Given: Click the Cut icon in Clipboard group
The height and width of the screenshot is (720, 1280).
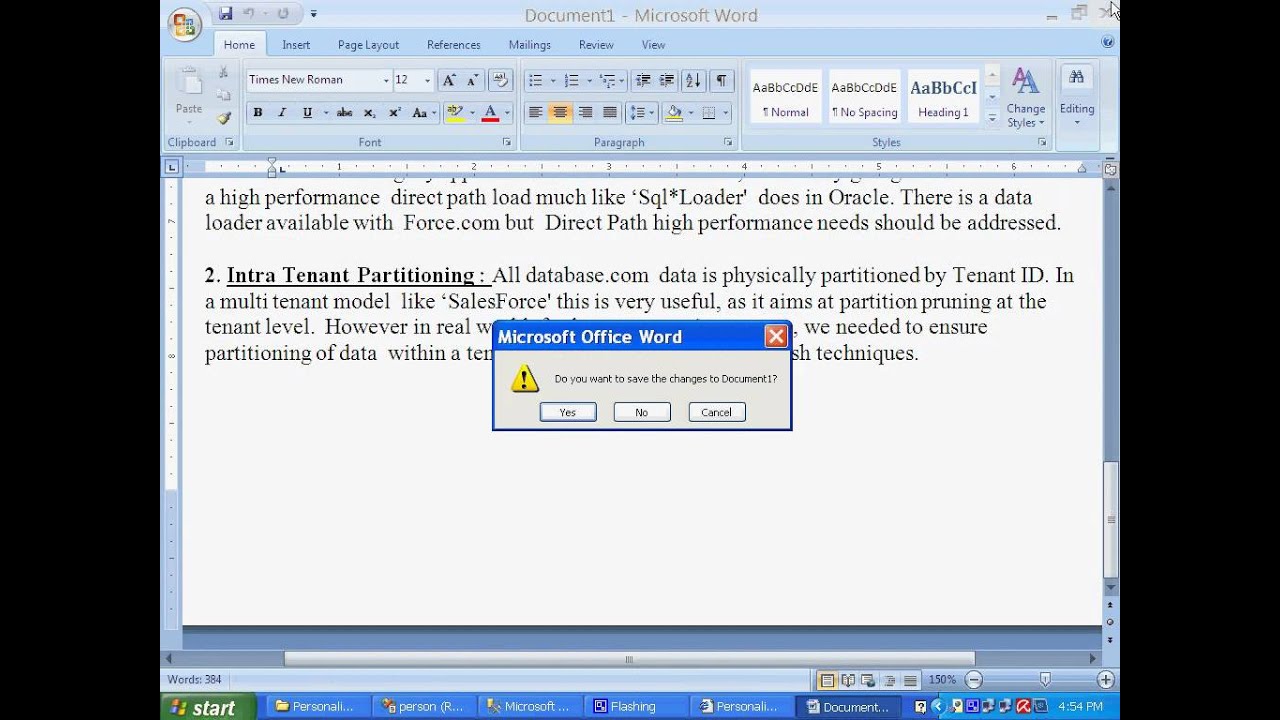Looking at the screenshot, I should tap(224, 74).
